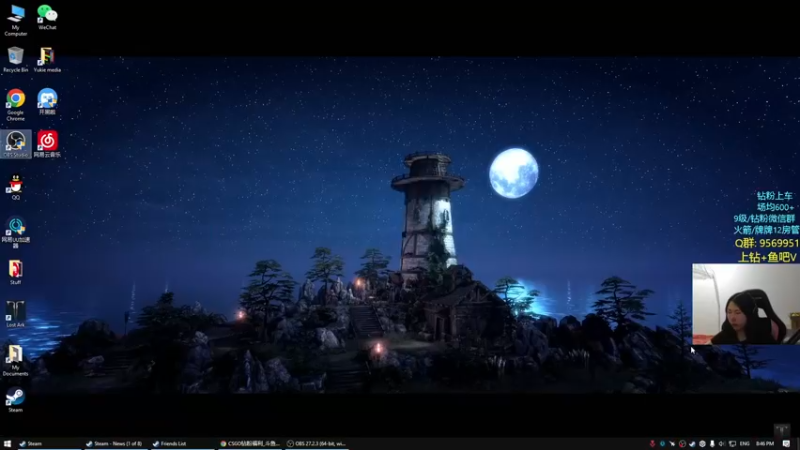Screen dimensions: 800x450
Task: Open Steam from the system tray
Action: click(x=692, y=444)
